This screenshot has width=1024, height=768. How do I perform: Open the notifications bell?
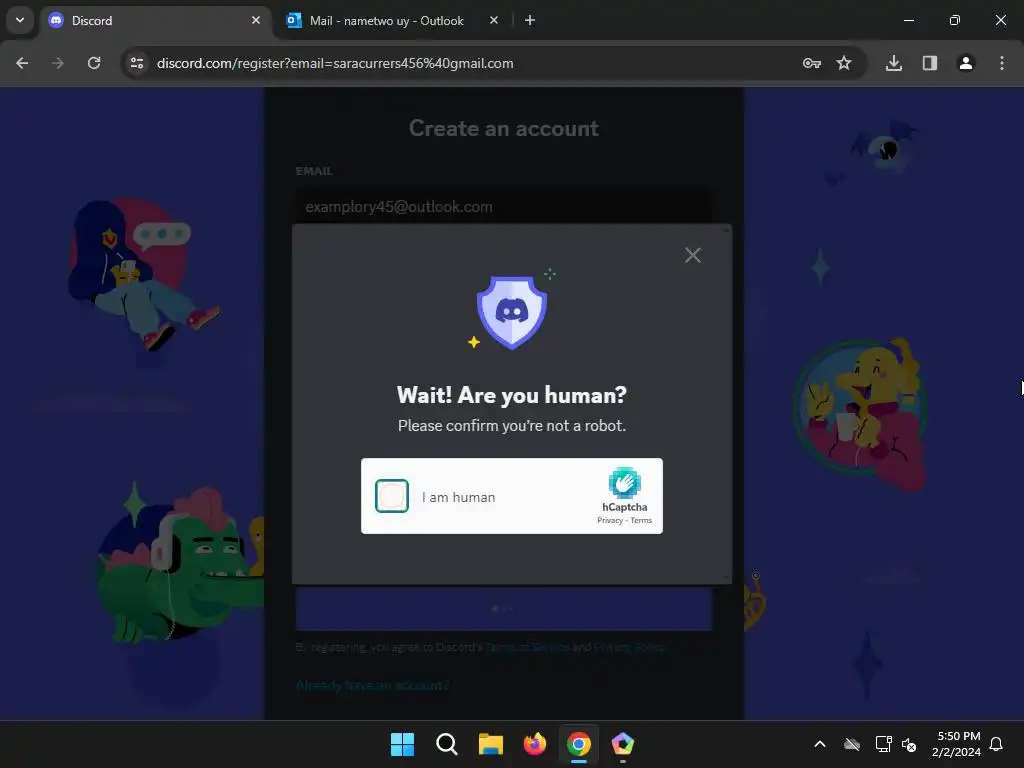996,744
